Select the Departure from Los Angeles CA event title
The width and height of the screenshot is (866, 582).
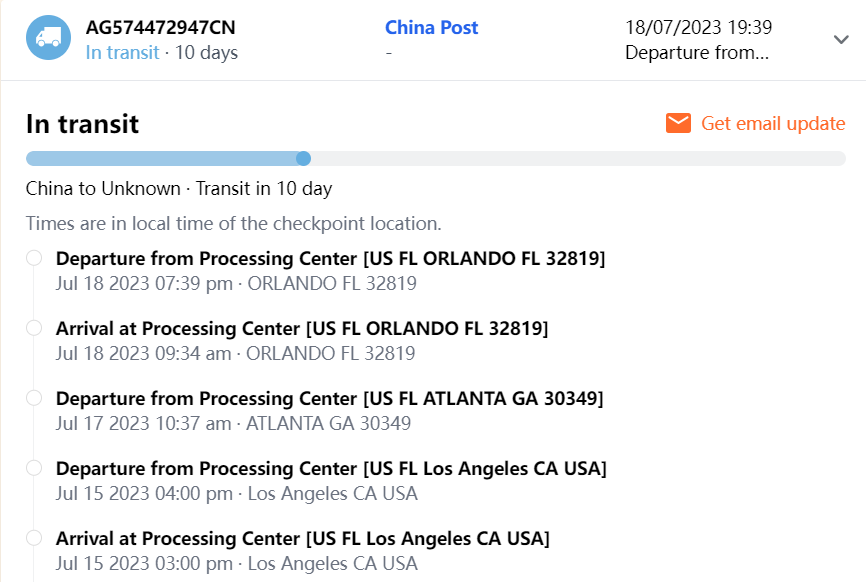click(331, 468)
